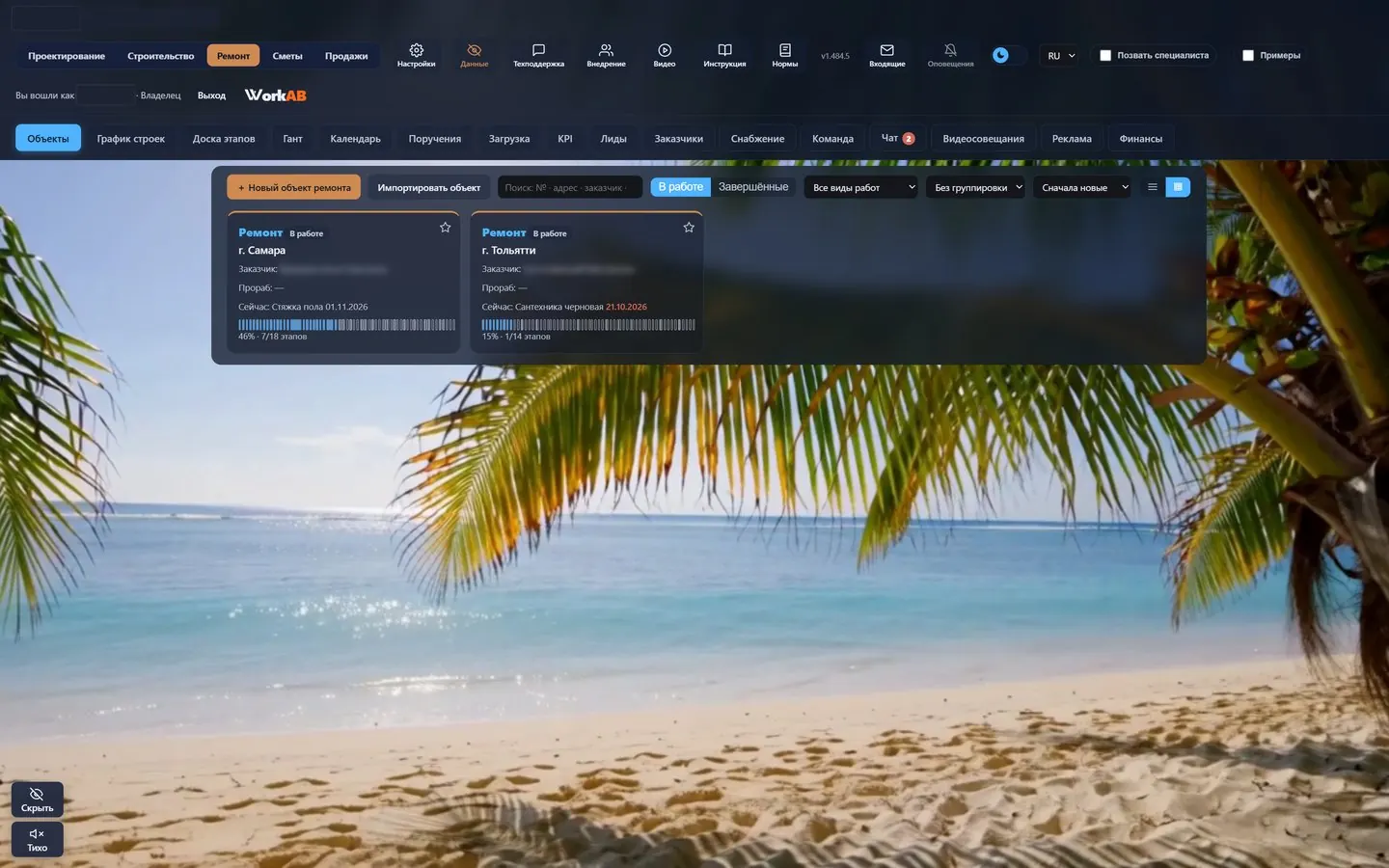Click the object search field

(570, 187)
